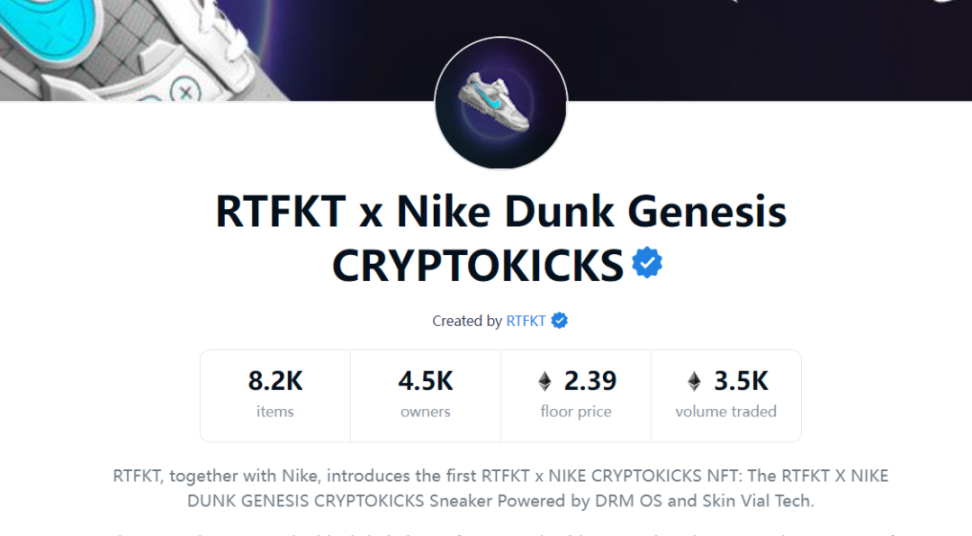Click the "owners" label under 4.5K
Viewport: 972px width, 536px height.
click(x=425, y=411)
